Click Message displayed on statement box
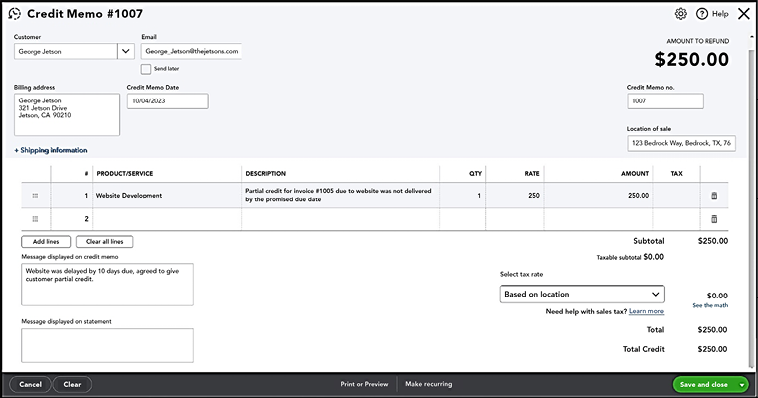 (107, 345)
